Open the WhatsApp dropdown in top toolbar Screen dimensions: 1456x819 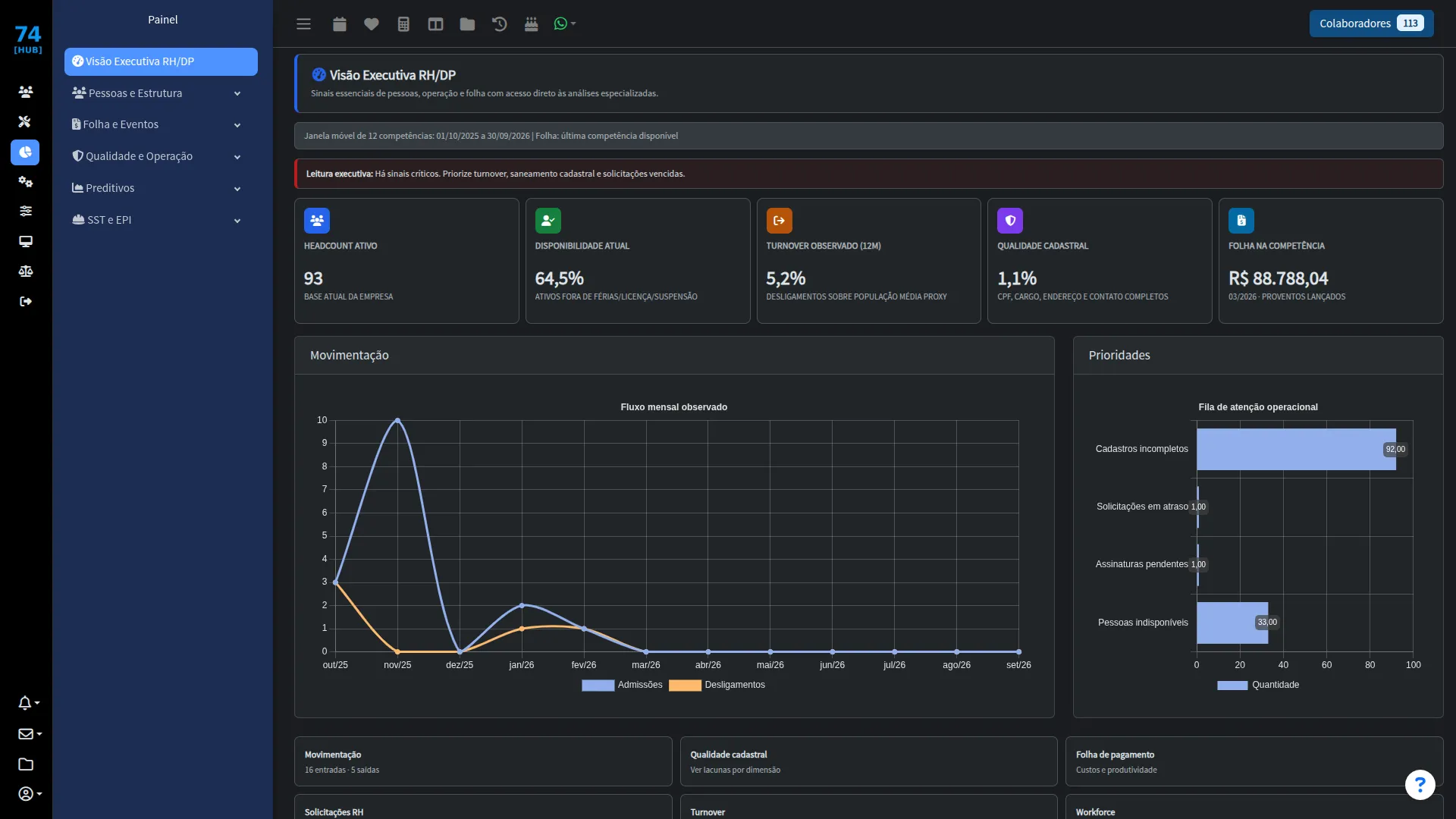[x=564, y=24]
